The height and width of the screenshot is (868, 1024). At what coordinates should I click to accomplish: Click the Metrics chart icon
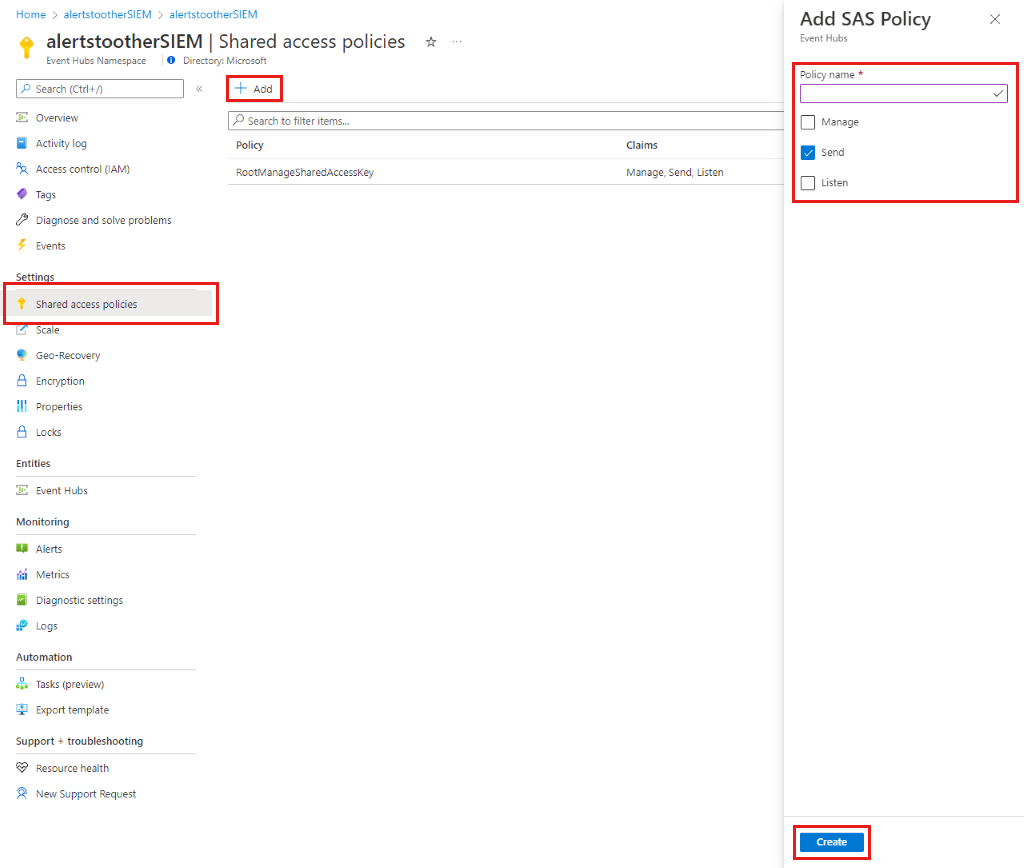click(22, 574)
